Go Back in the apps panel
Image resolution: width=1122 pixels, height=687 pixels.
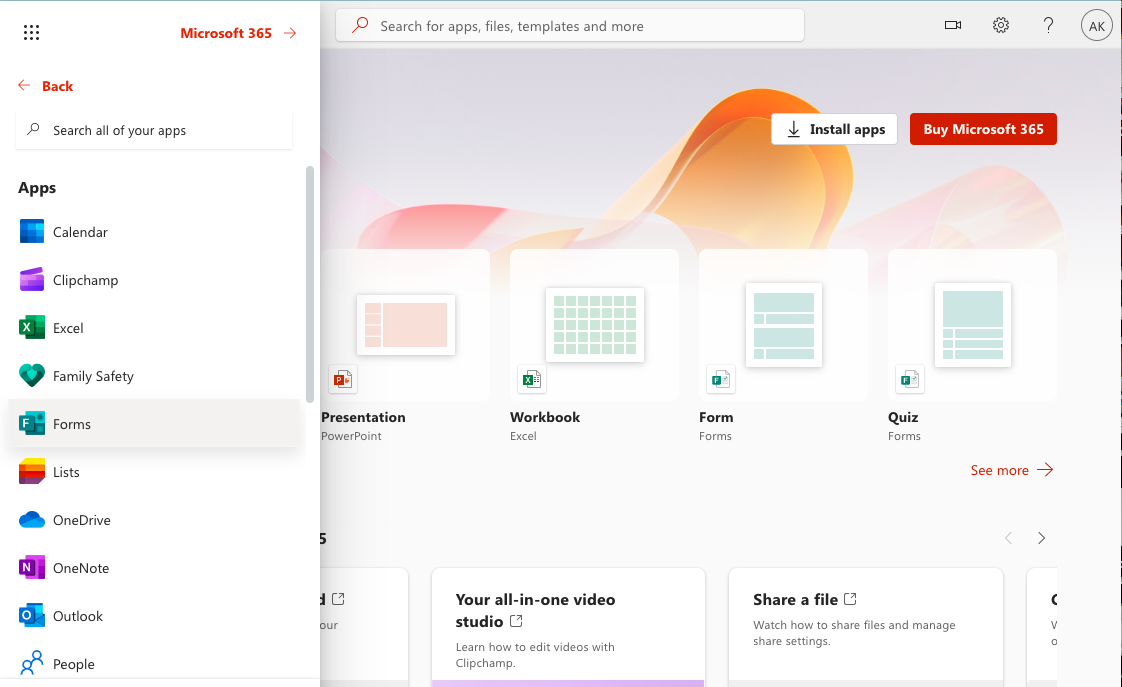click(x=45, y=86)
